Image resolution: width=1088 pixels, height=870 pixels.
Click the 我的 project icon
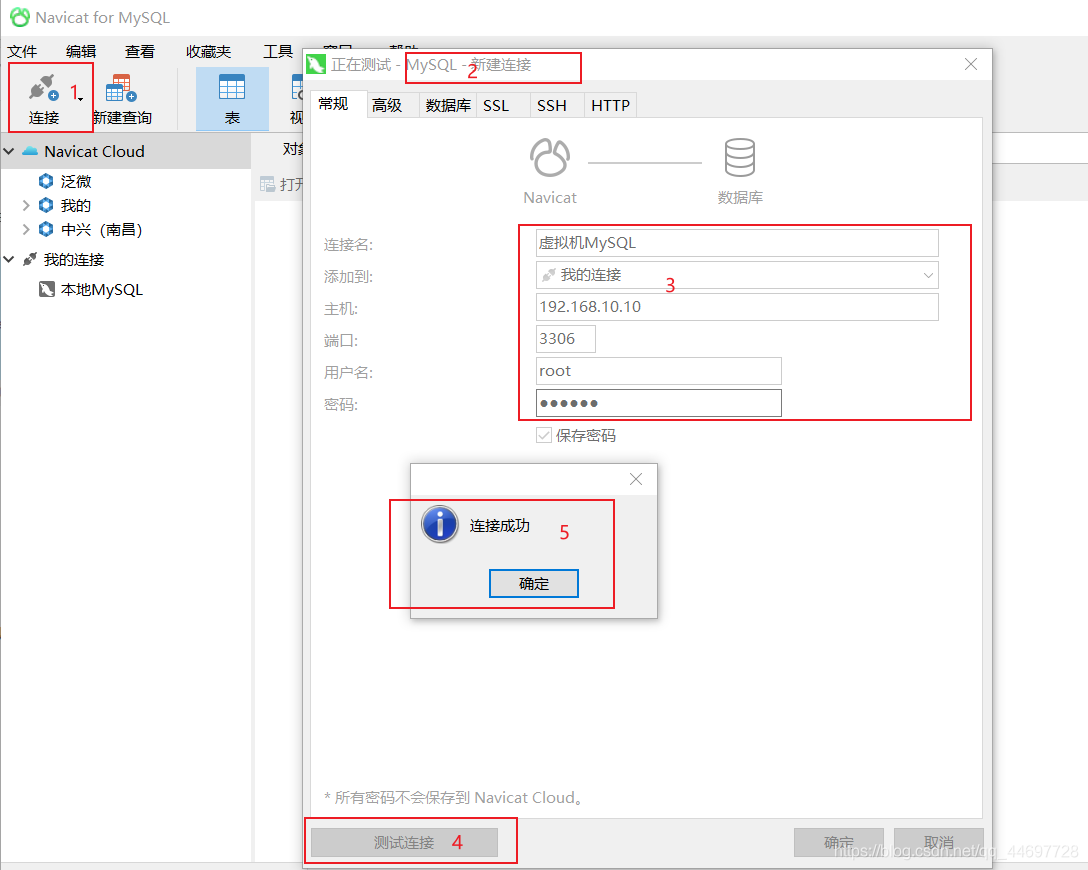click(x=46, y=205)
